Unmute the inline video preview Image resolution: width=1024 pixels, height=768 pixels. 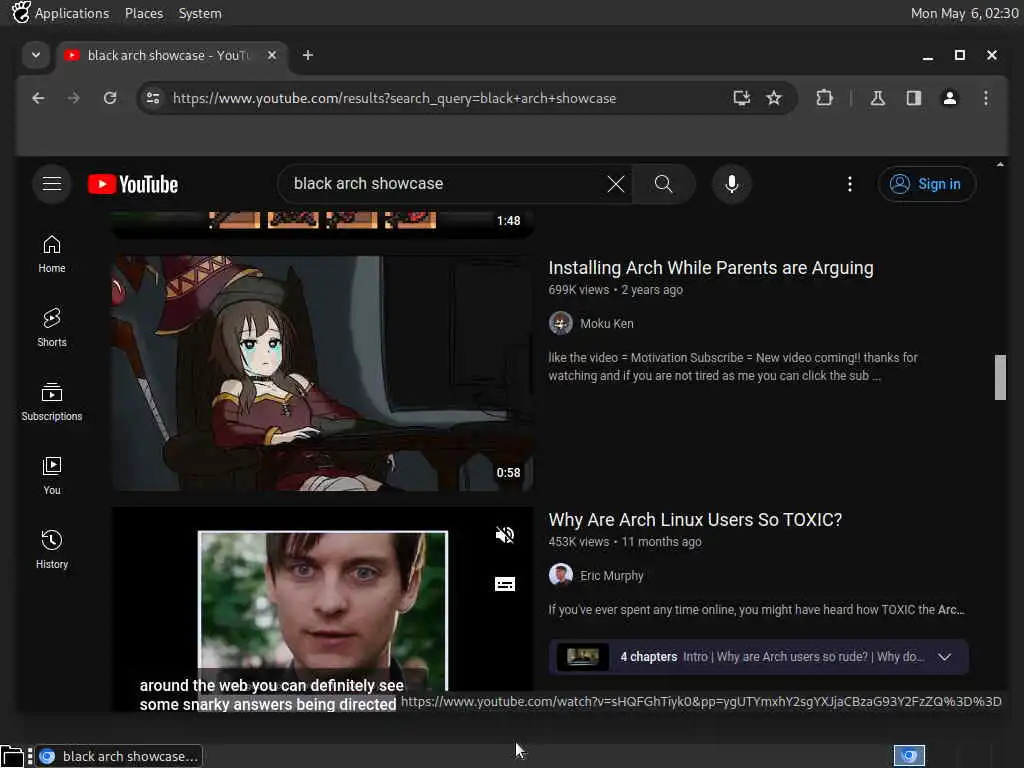point(504,536)
